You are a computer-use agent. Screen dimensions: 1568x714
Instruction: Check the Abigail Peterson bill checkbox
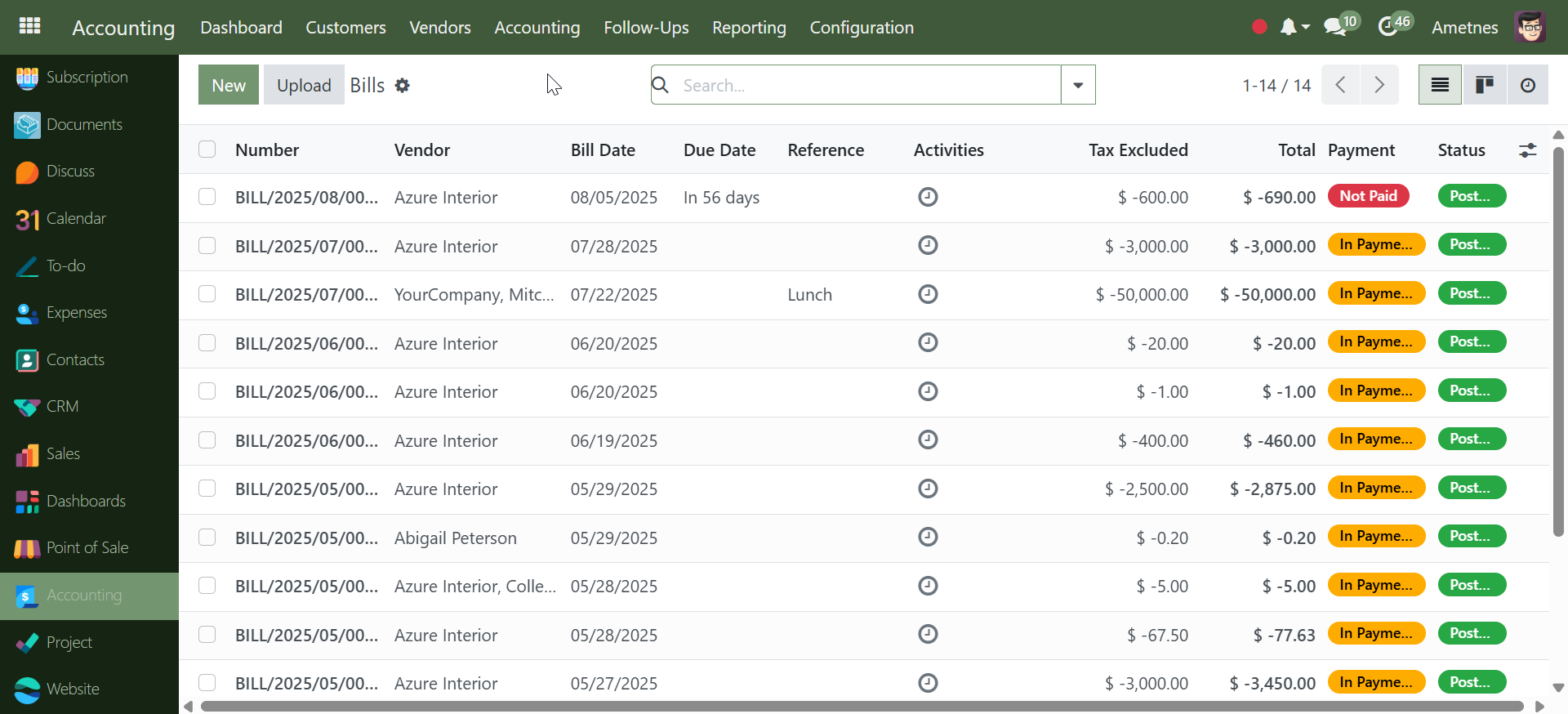click(207, 538)
